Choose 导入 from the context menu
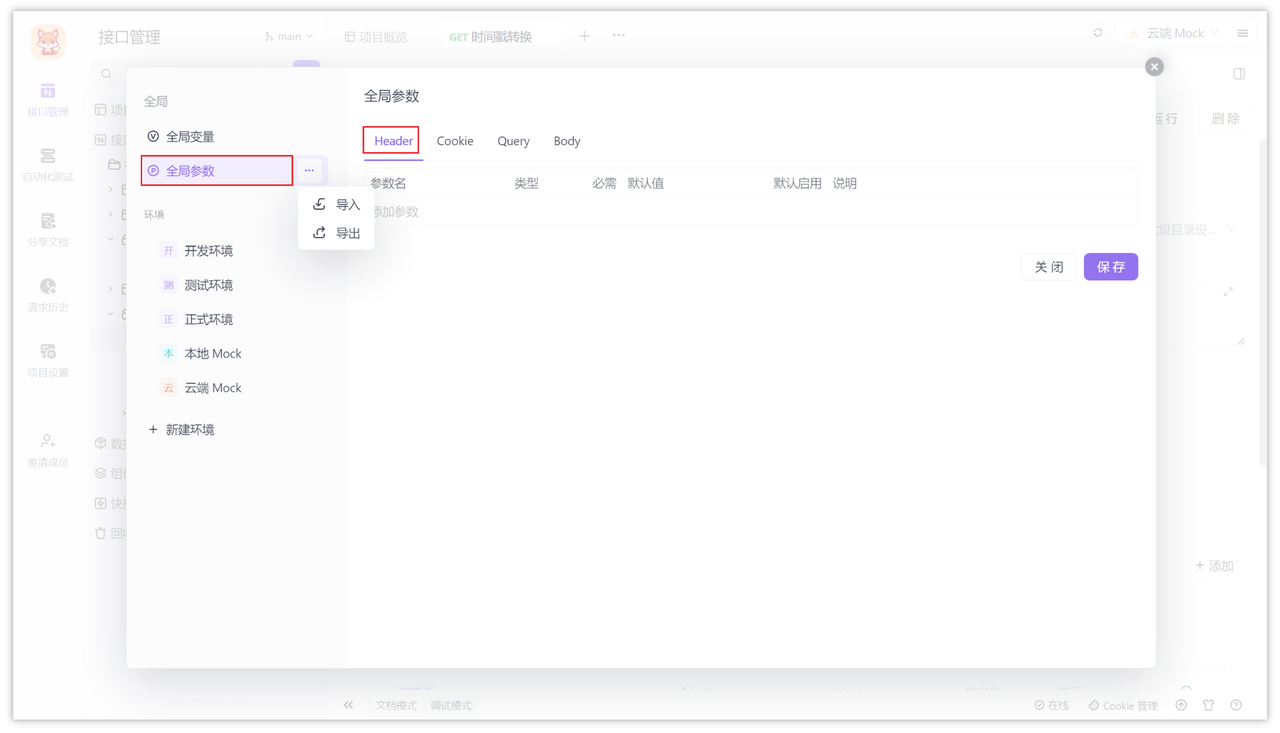This screenshot has width=1280, height=733. (336, 204)
